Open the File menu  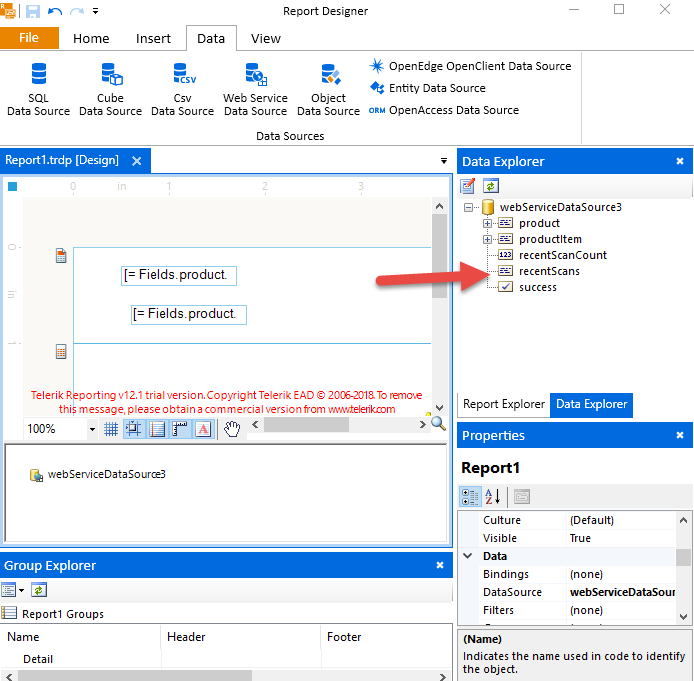click(29, 38)
